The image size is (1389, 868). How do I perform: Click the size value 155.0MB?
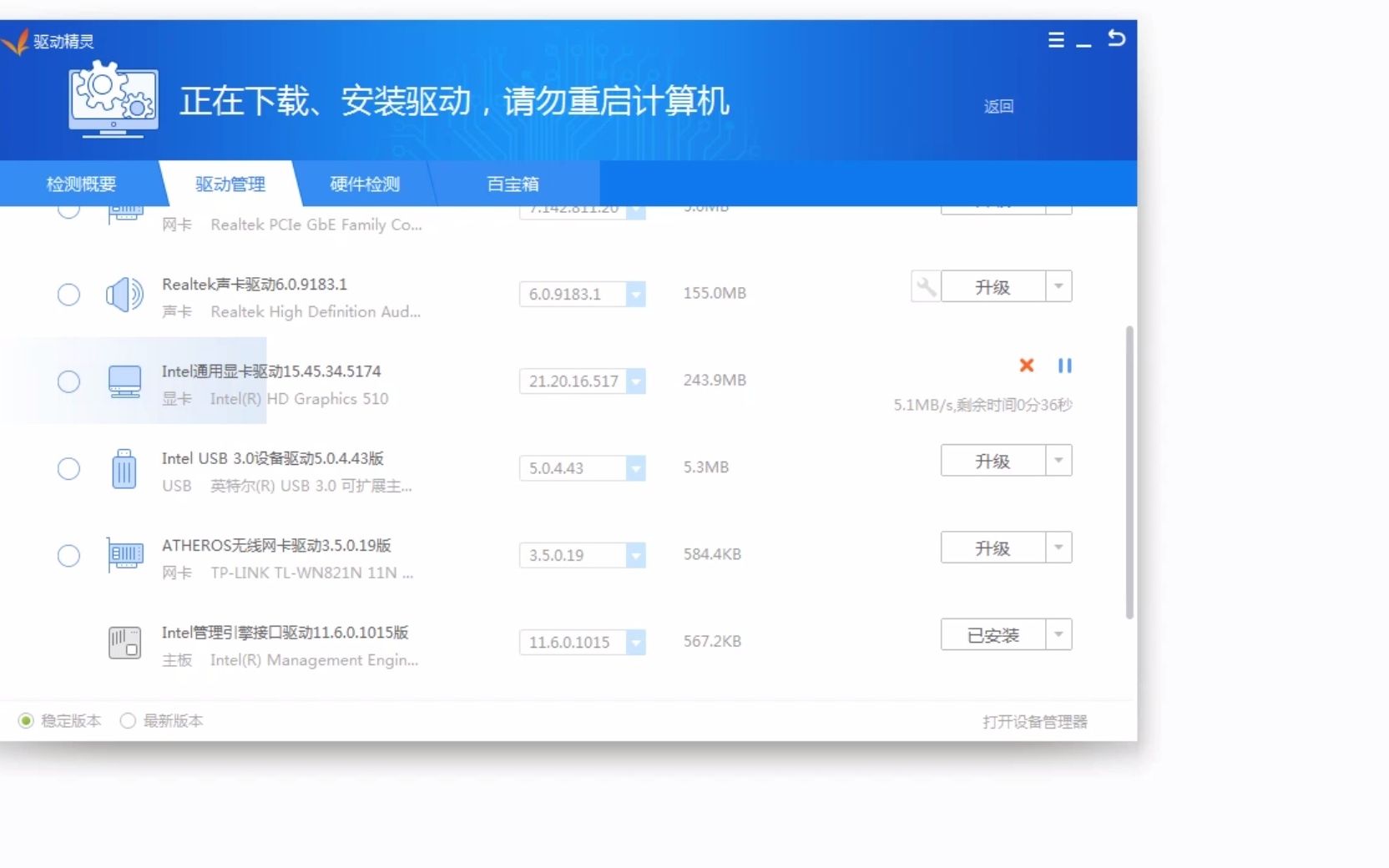pos(715,293)
